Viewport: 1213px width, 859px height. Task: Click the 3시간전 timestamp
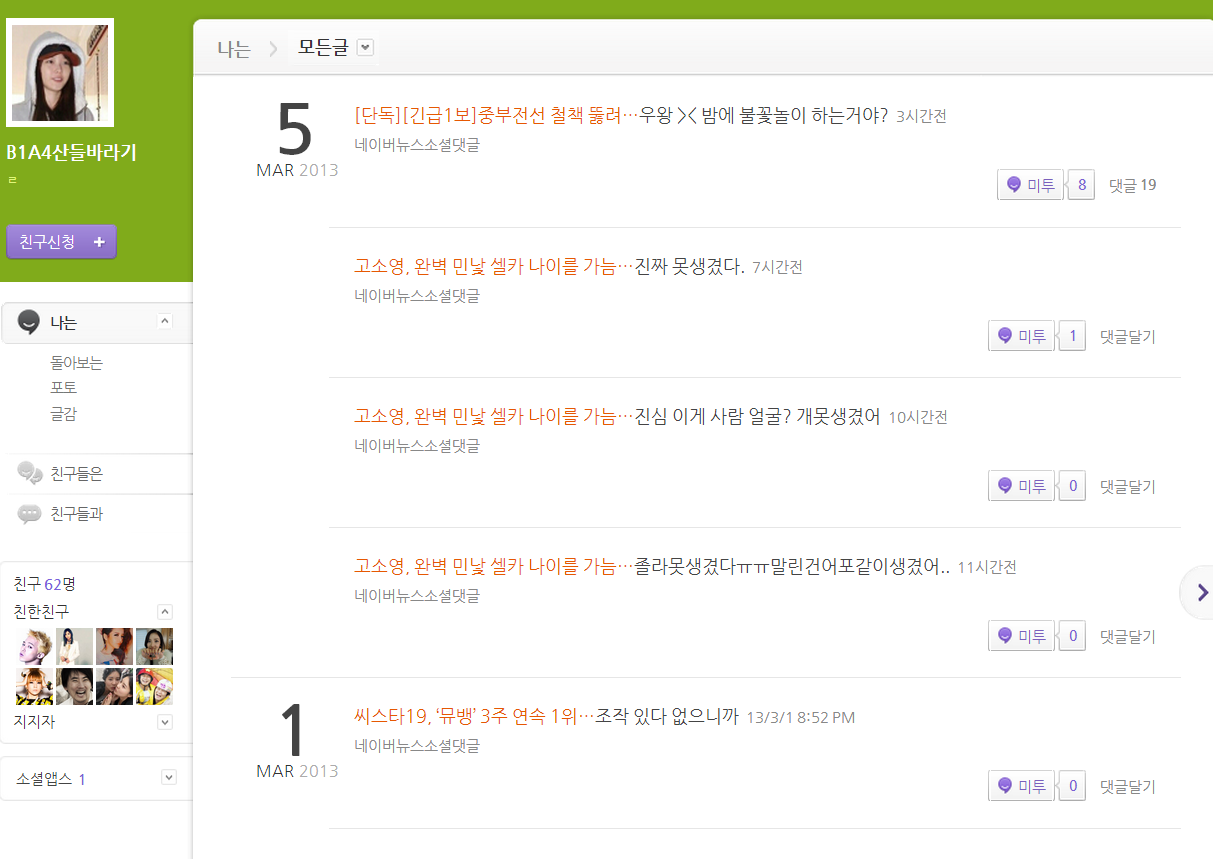(921, 116)
